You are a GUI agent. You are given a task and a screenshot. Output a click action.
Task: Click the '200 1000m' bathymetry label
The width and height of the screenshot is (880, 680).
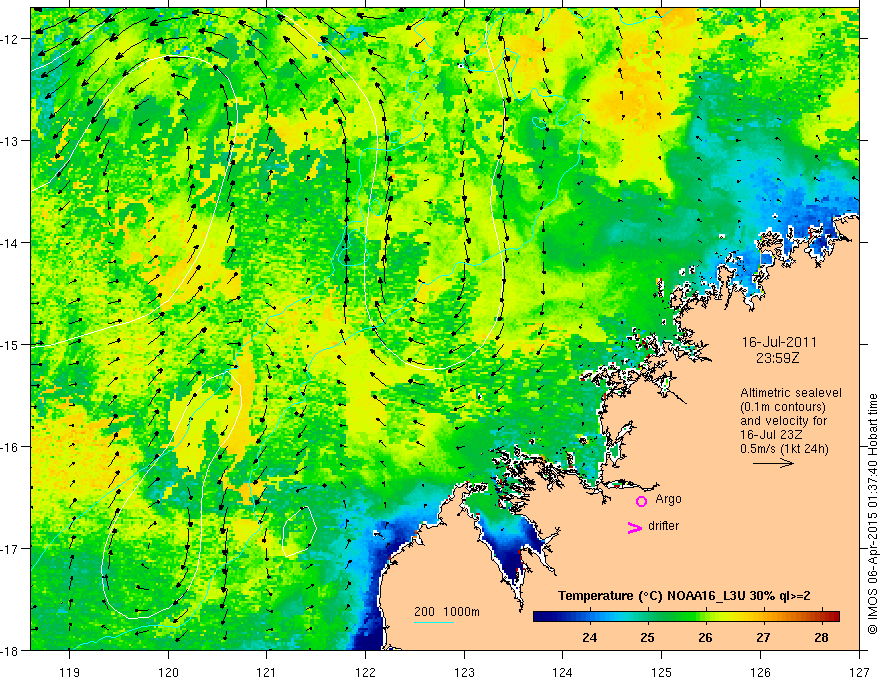(x=447, y=612)
